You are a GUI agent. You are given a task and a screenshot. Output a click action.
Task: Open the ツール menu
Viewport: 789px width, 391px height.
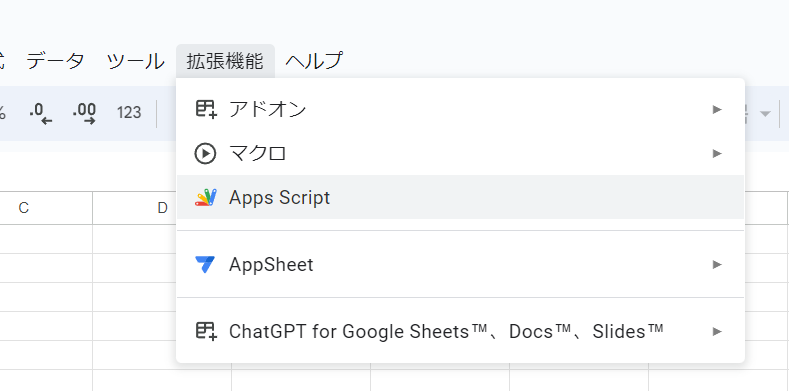point(135,61)
